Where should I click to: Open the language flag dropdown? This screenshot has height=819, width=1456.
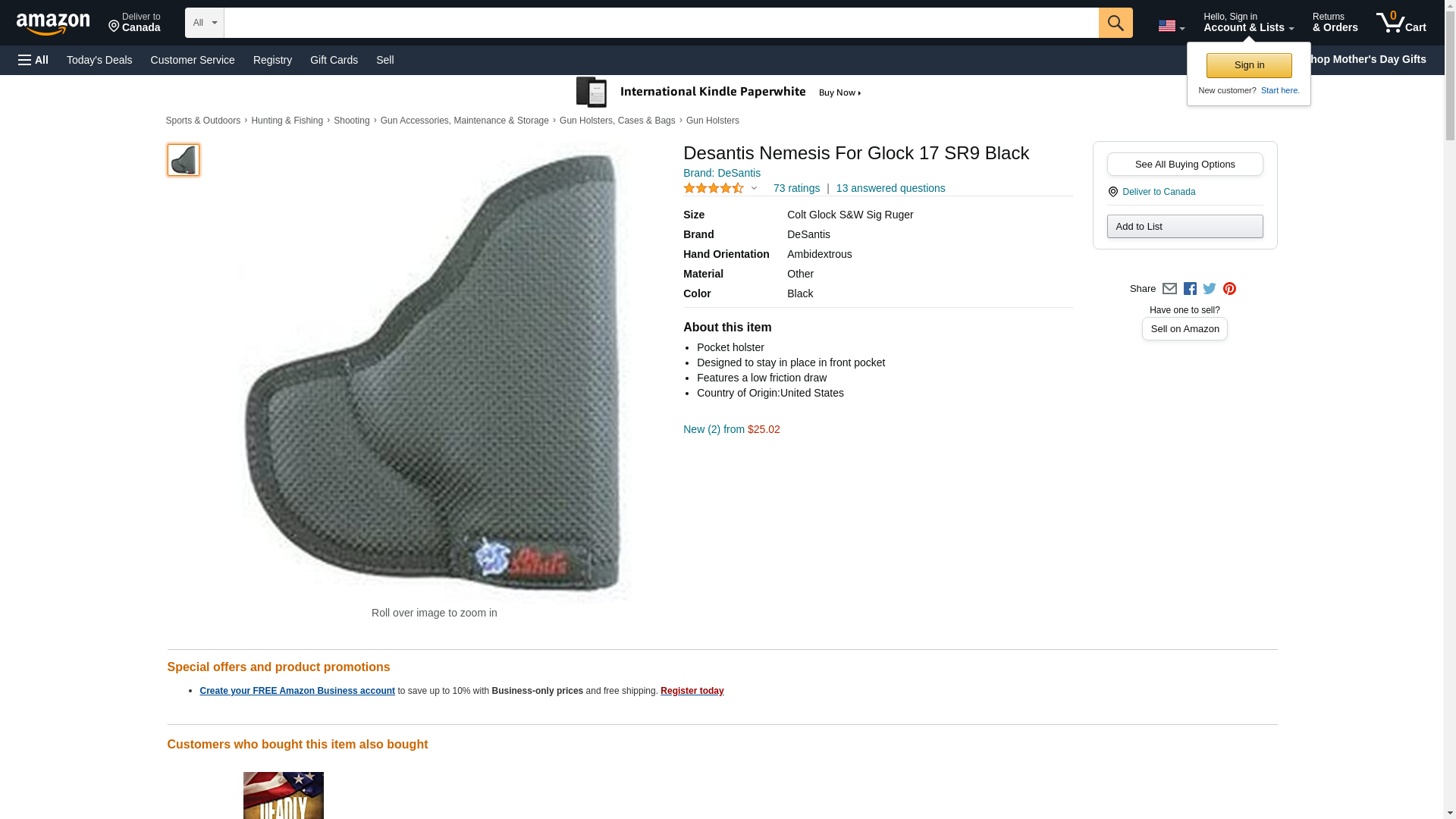[x=1171, y=26]
